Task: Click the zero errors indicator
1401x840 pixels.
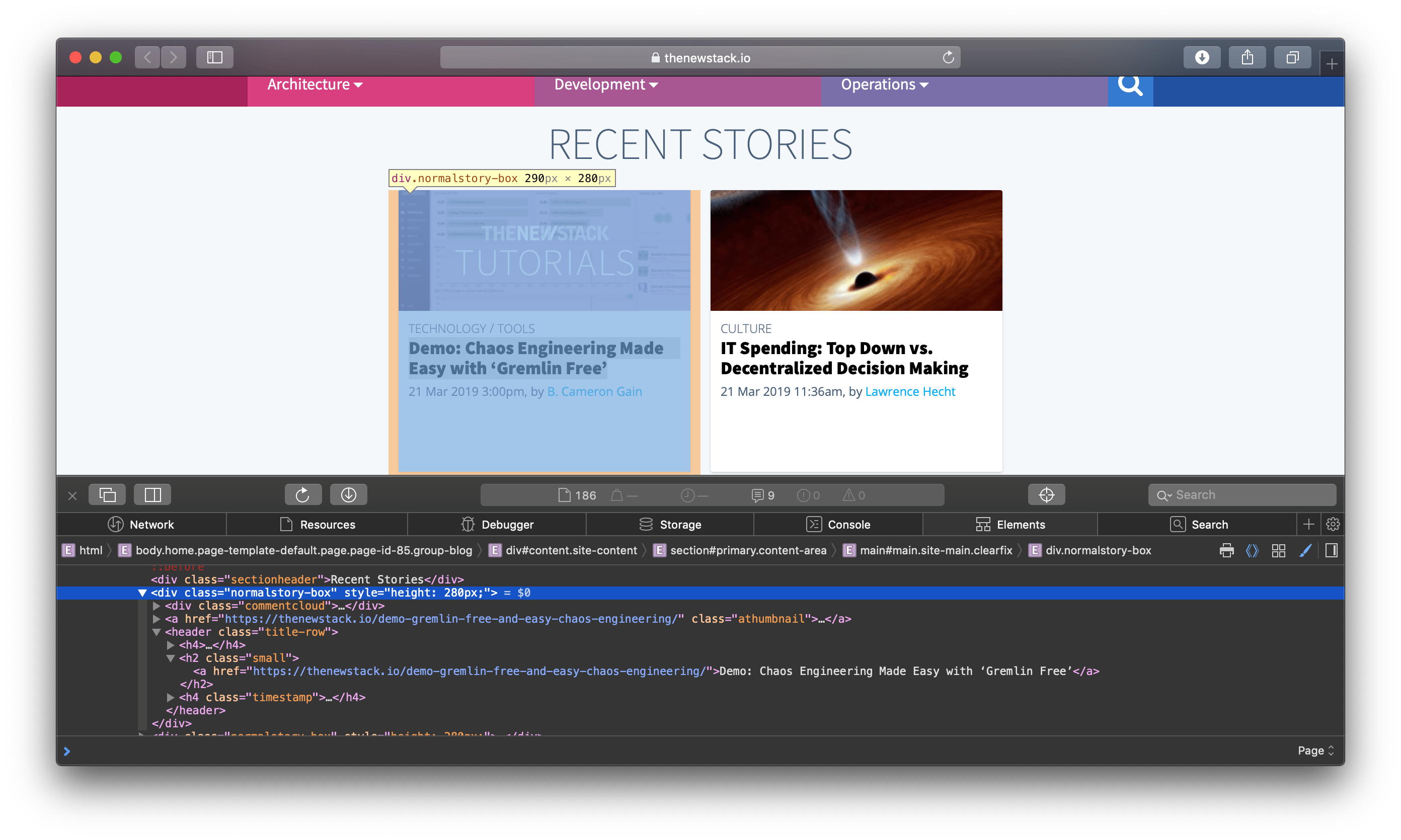Action: click(x=808, y=495)
